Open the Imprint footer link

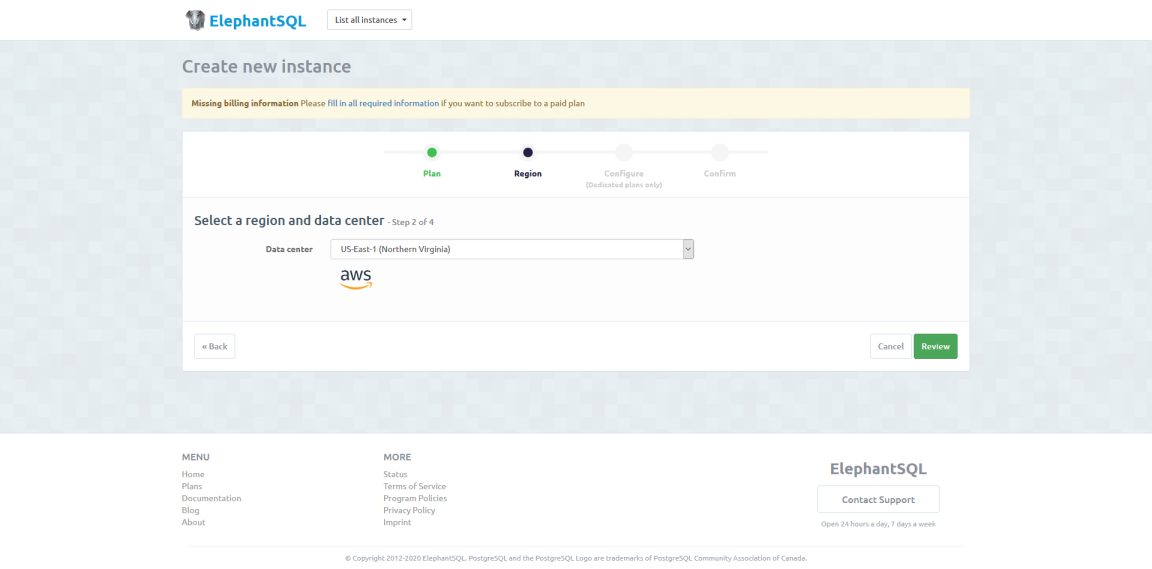click(397, 522)
